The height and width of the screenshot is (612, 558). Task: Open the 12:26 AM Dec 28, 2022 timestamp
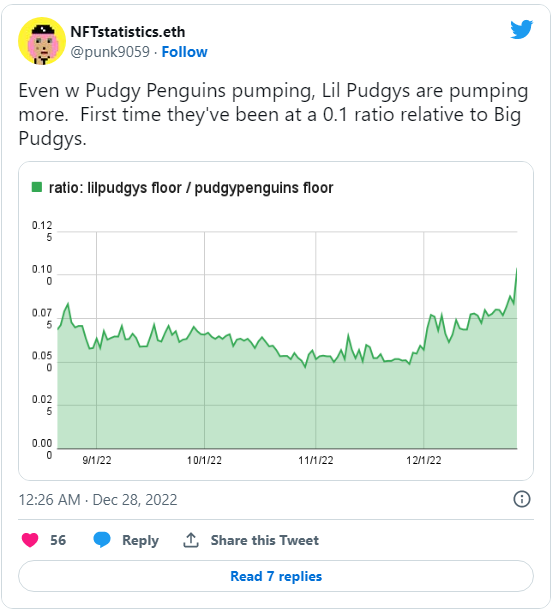coord(98,500)
